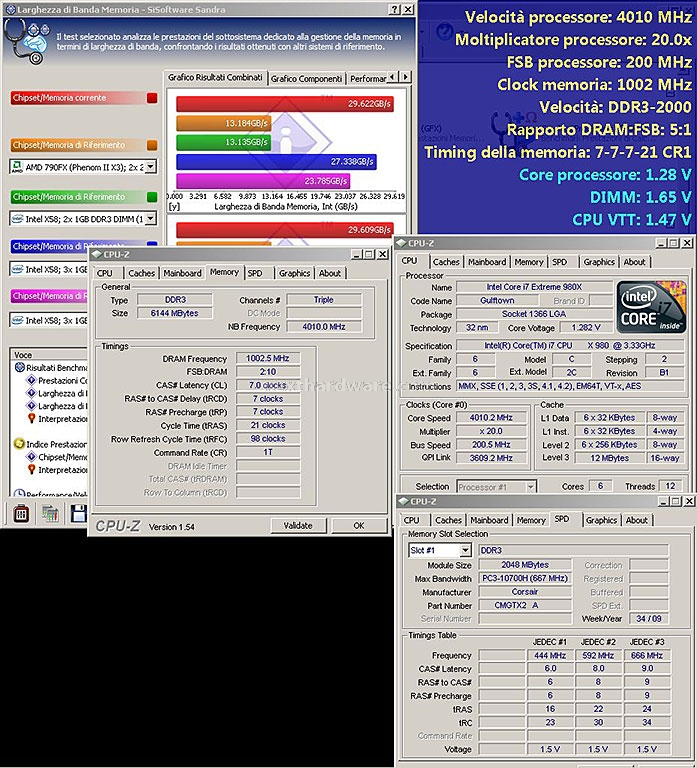This screenshot has width=697, height=768.
Task: Switch to the Grafico Componenti tab
Action: click(306, 78)
